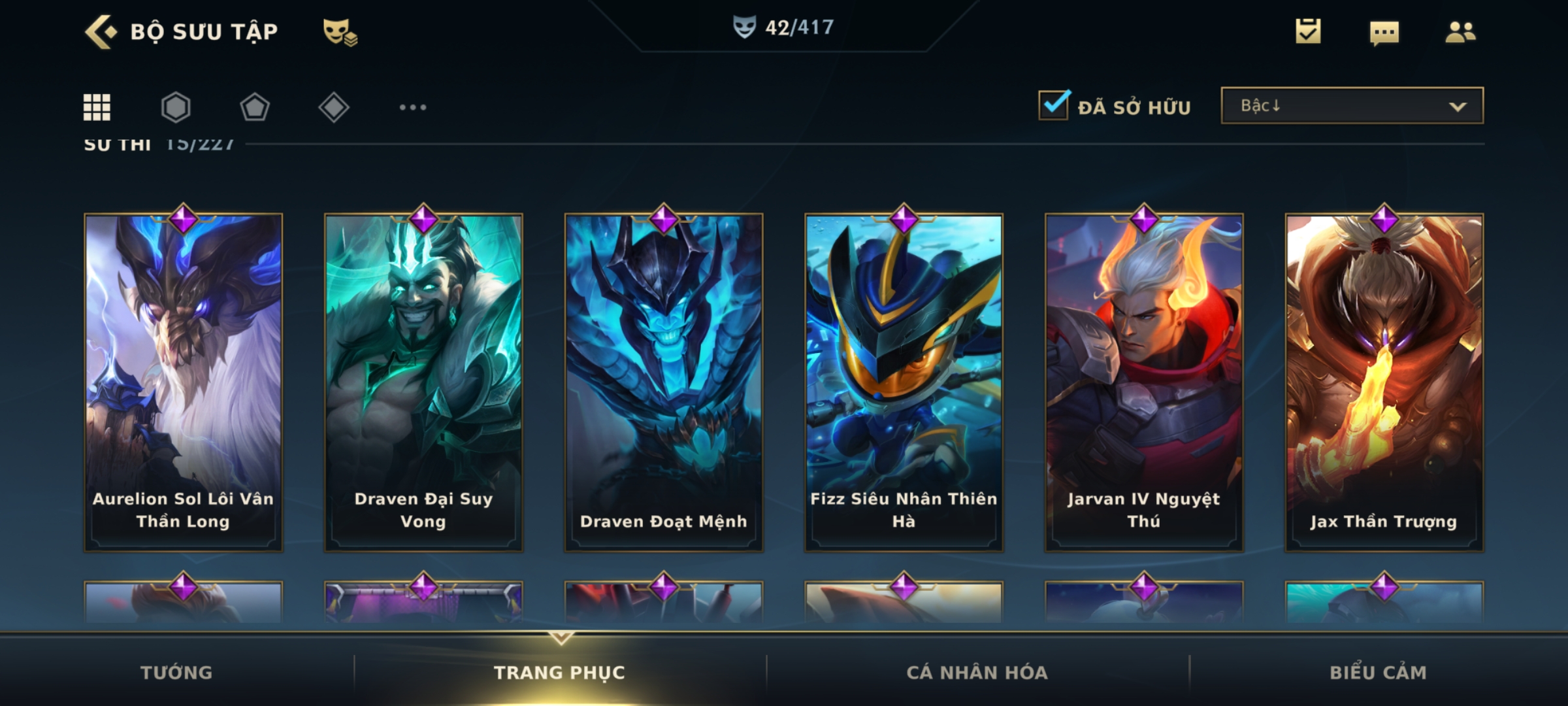
Task: Expand the Bậc sort dropdown
Action: coord(1352,105)
